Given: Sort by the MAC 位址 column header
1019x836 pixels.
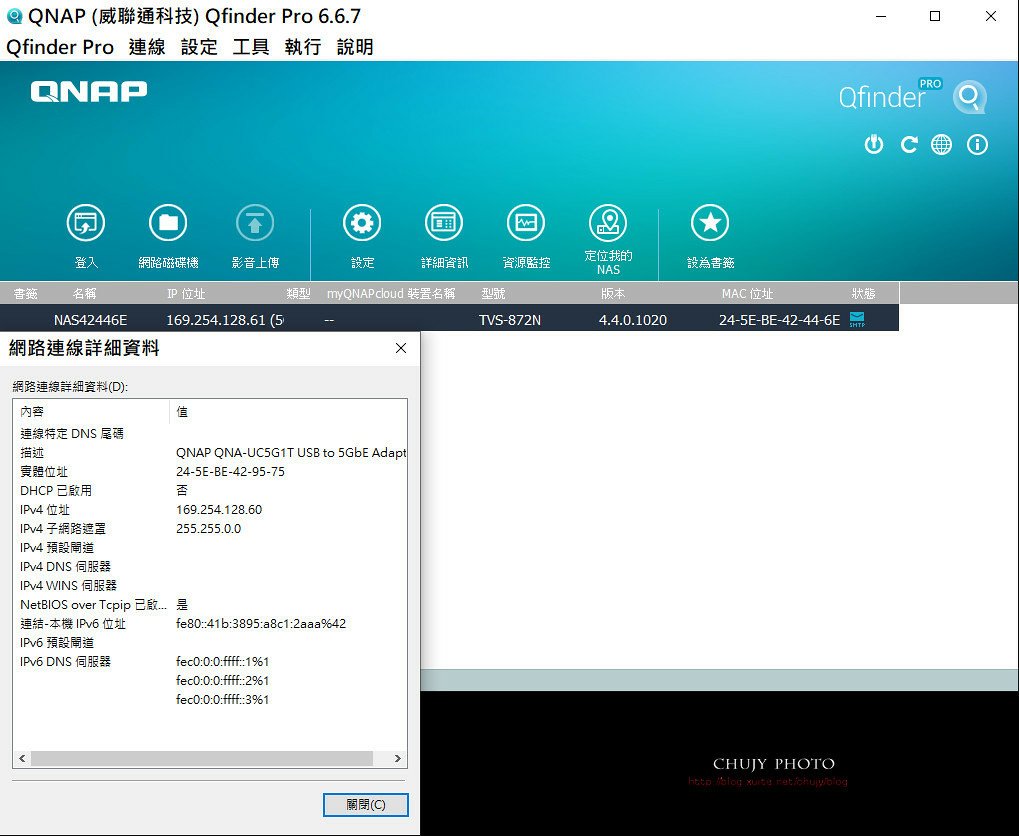Looking at the screenshot, I should pyautogui.click(x=747, y=294).
